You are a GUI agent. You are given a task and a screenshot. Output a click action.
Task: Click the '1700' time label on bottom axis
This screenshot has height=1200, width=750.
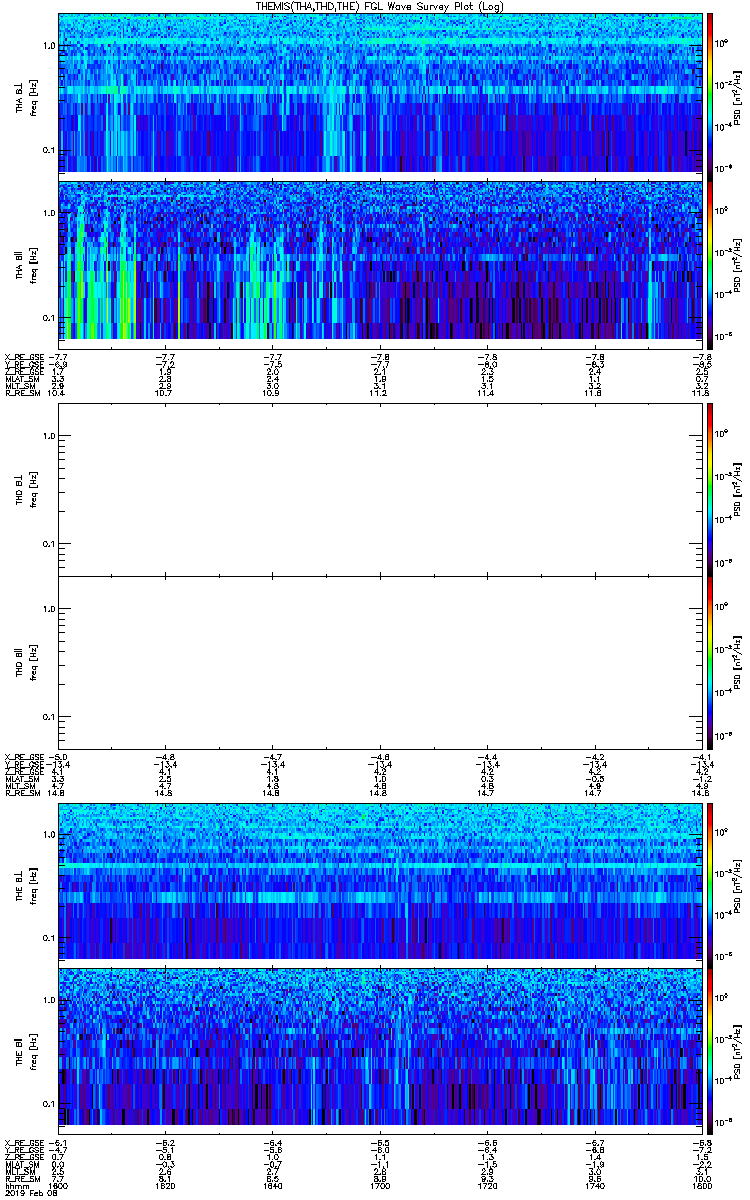coord(380,1186)
